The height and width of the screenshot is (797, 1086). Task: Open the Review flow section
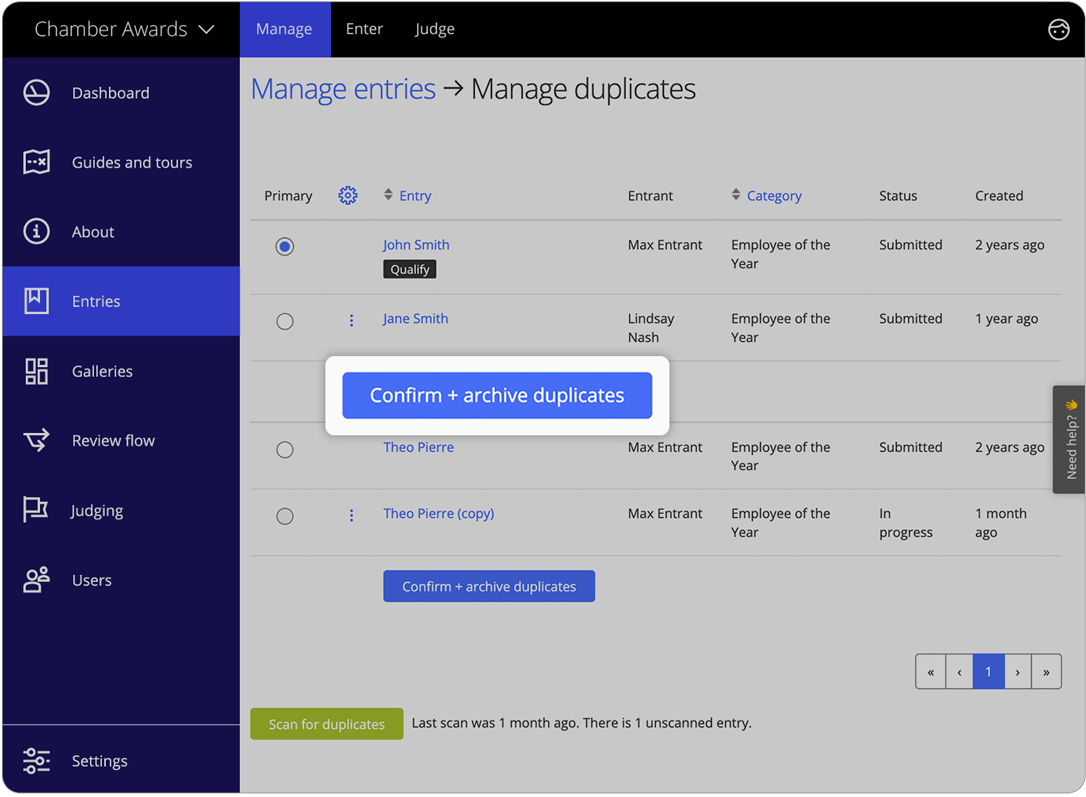point(36,440)
